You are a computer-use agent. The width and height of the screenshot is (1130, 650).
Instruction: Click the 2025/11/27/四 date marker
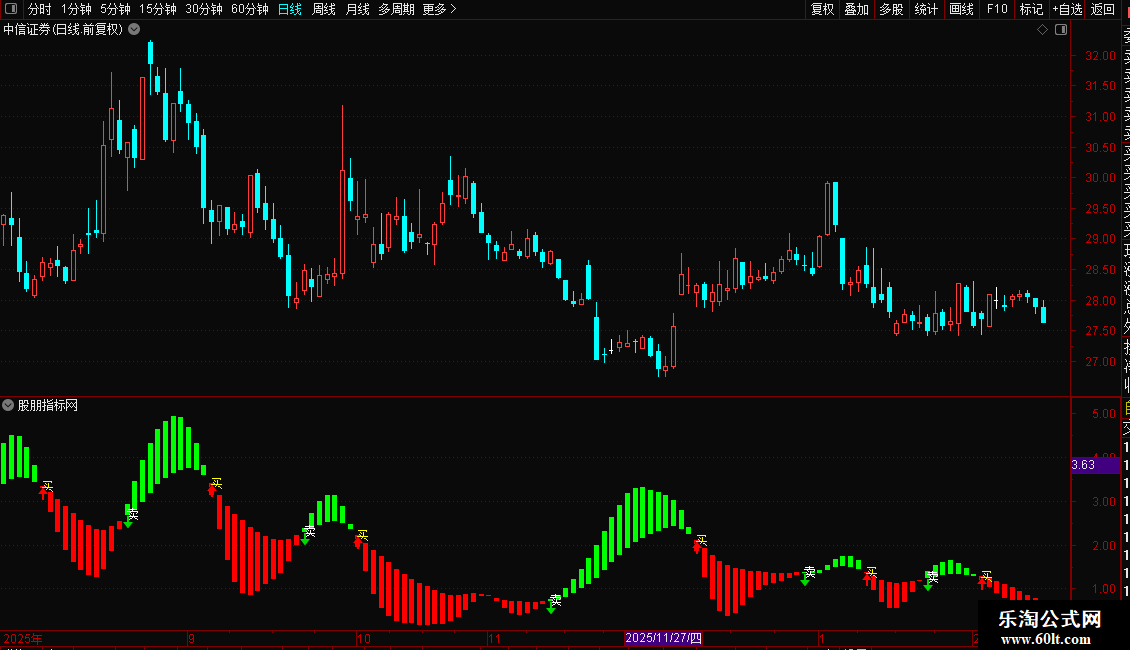point(663,638)
